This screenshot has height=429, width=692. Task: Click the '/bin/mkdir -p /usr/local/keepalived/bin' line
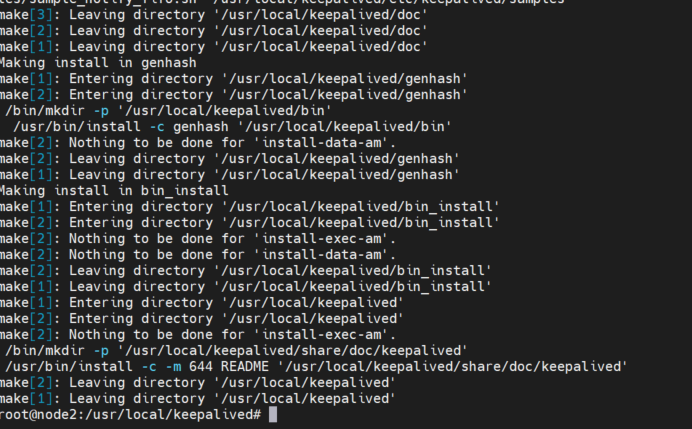coord(168,110)
